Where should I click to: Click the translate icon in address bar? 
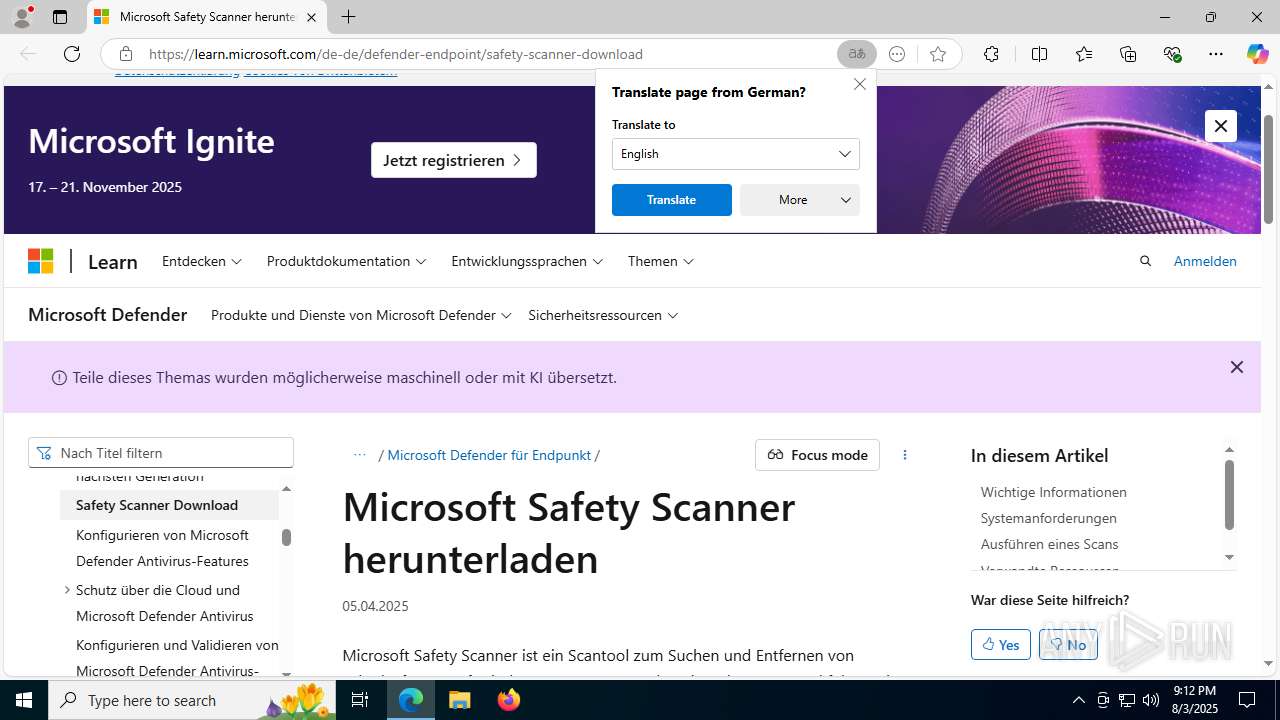(x=857, y=54)
